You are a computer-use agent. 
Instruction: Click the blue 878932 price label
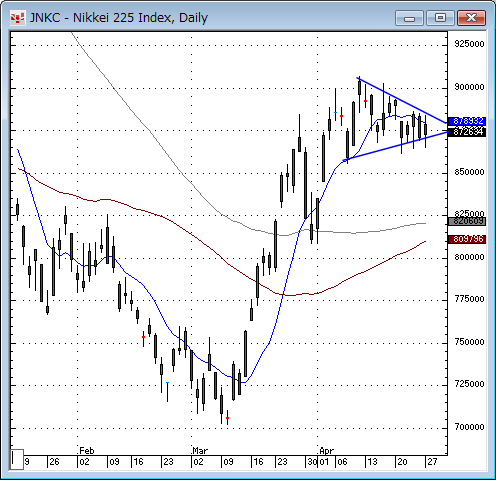click(x=467, y=121)
